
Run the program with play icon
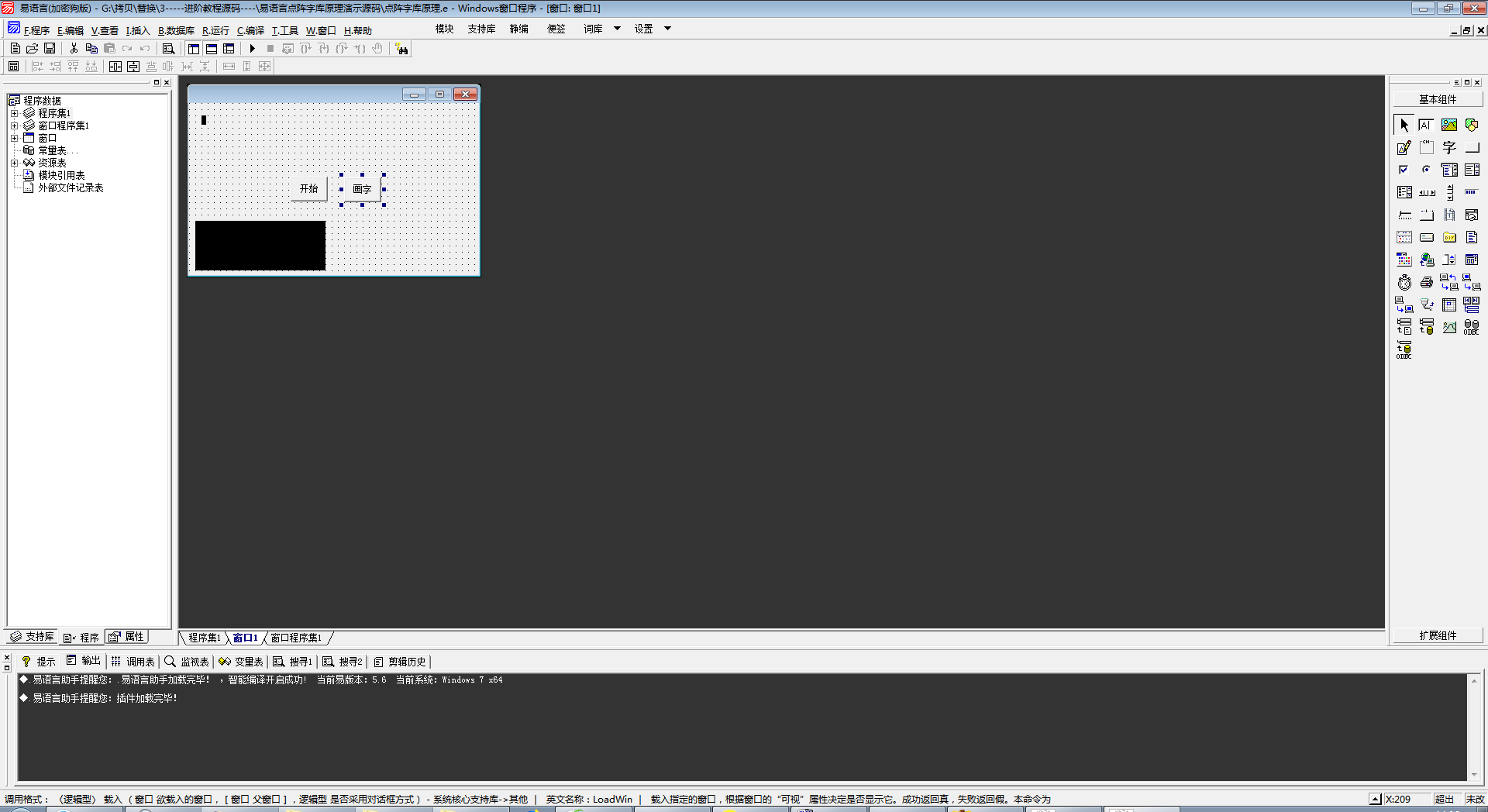252,48
